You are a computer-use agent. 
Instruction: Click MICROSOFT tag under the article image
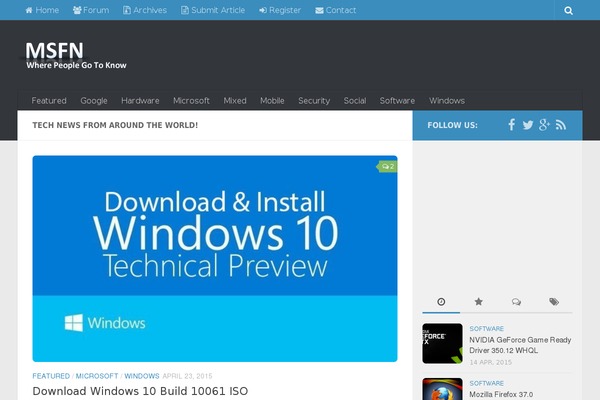click(97, 376)
